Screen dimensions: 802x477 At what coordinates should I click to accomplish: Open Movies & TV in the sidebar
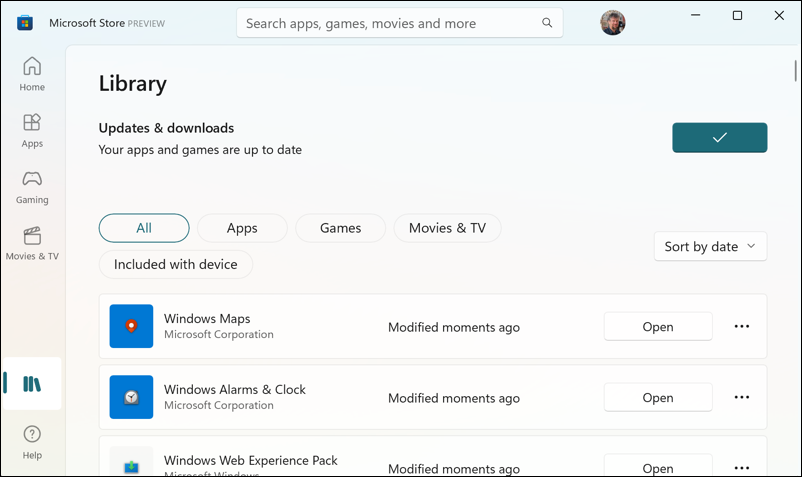point(32,243)
